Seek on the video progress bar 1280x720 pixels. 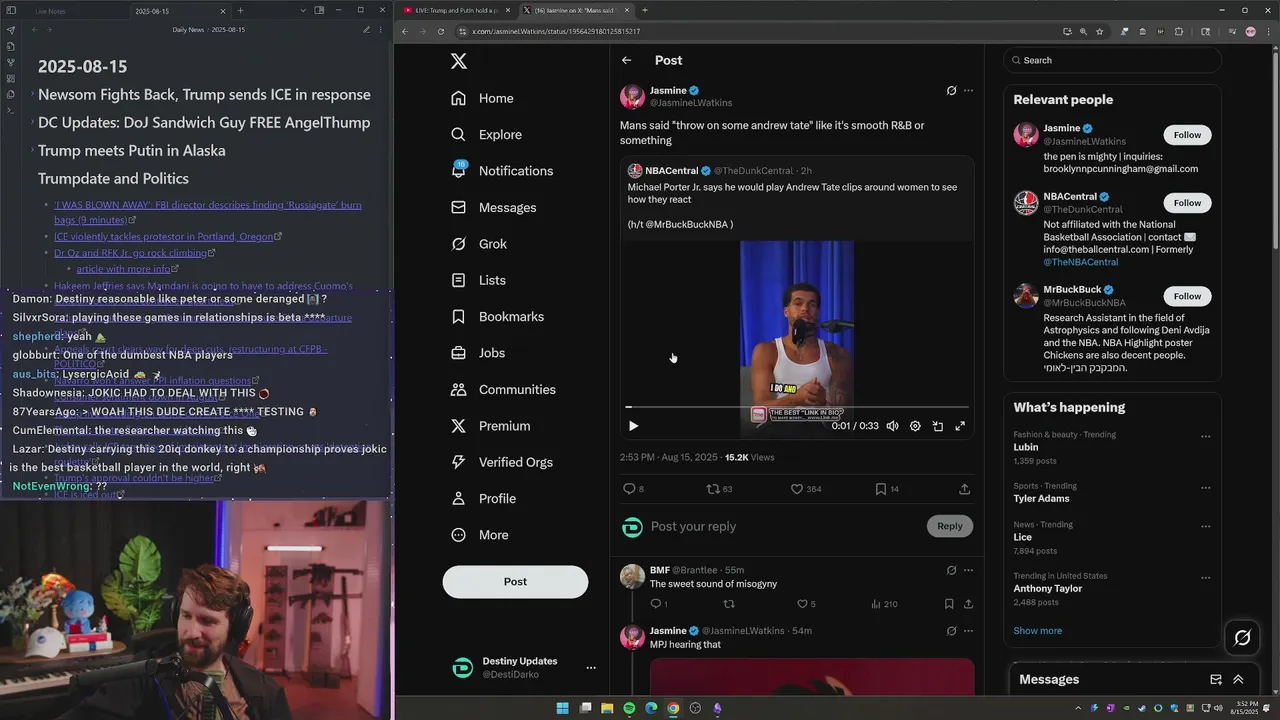pyautogui.click(x=797, y=407)
